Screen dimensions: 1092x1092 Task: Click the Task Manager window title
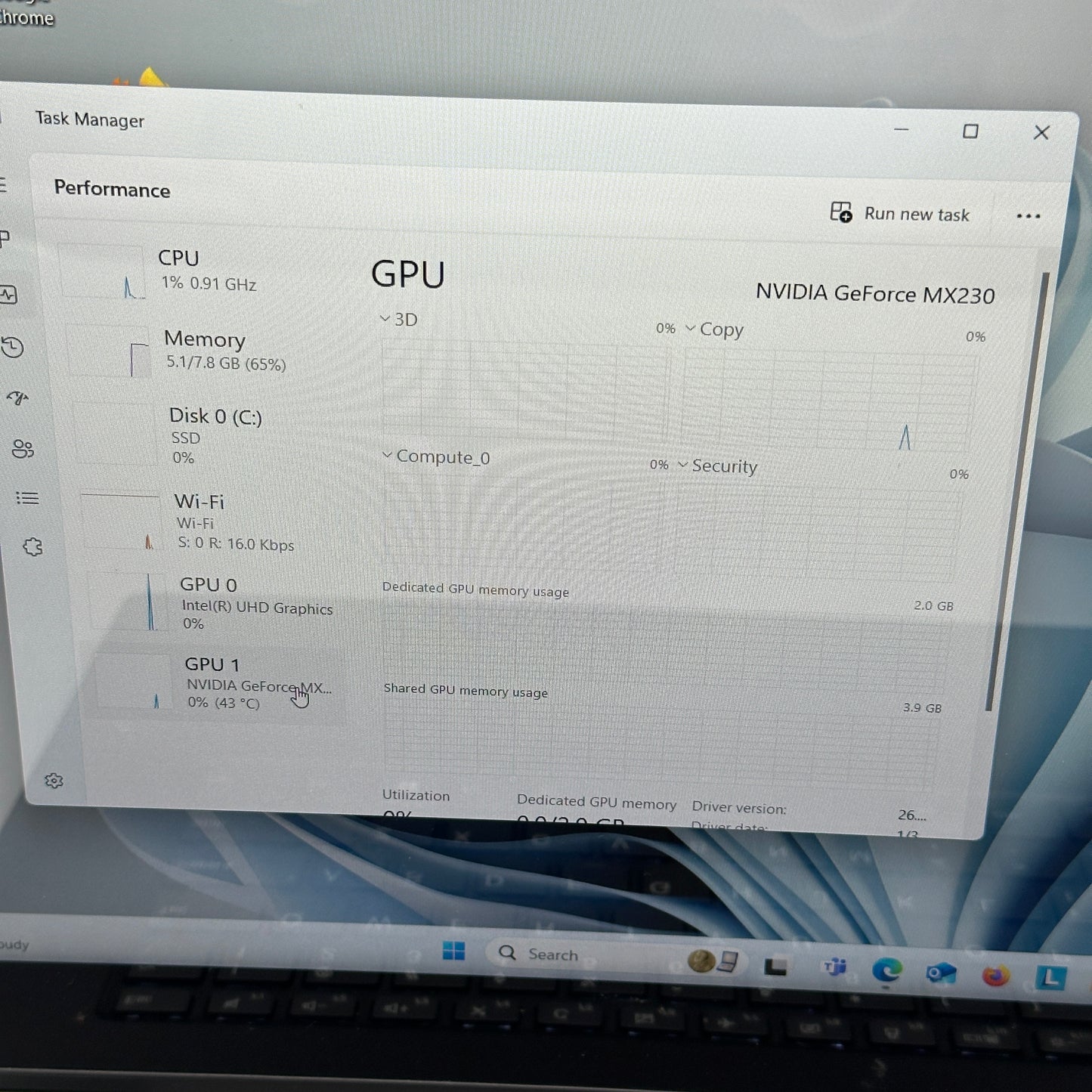89,119
